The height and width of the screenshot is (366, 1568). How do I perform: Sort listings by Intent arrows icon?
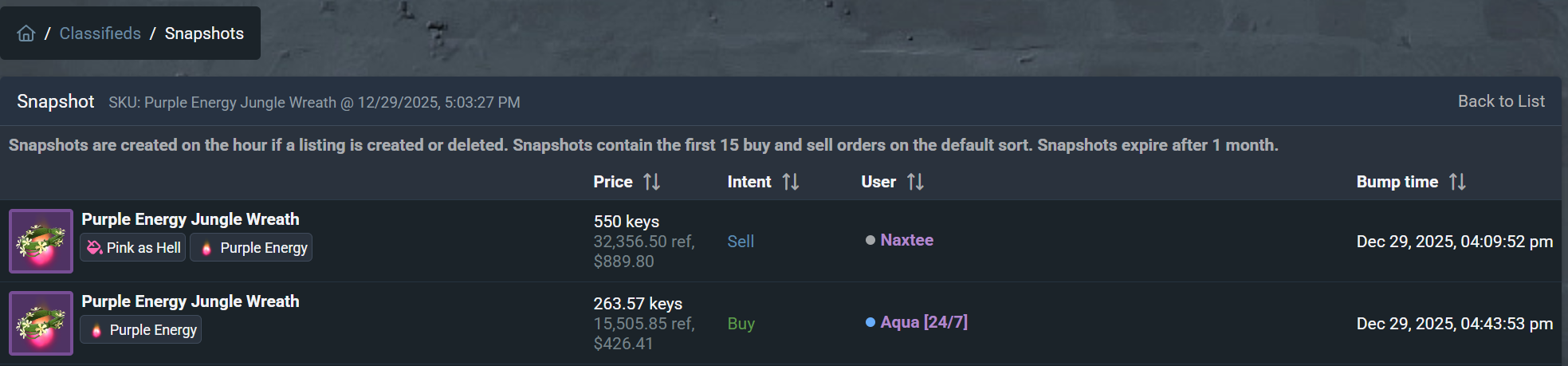tap(791, 182)
